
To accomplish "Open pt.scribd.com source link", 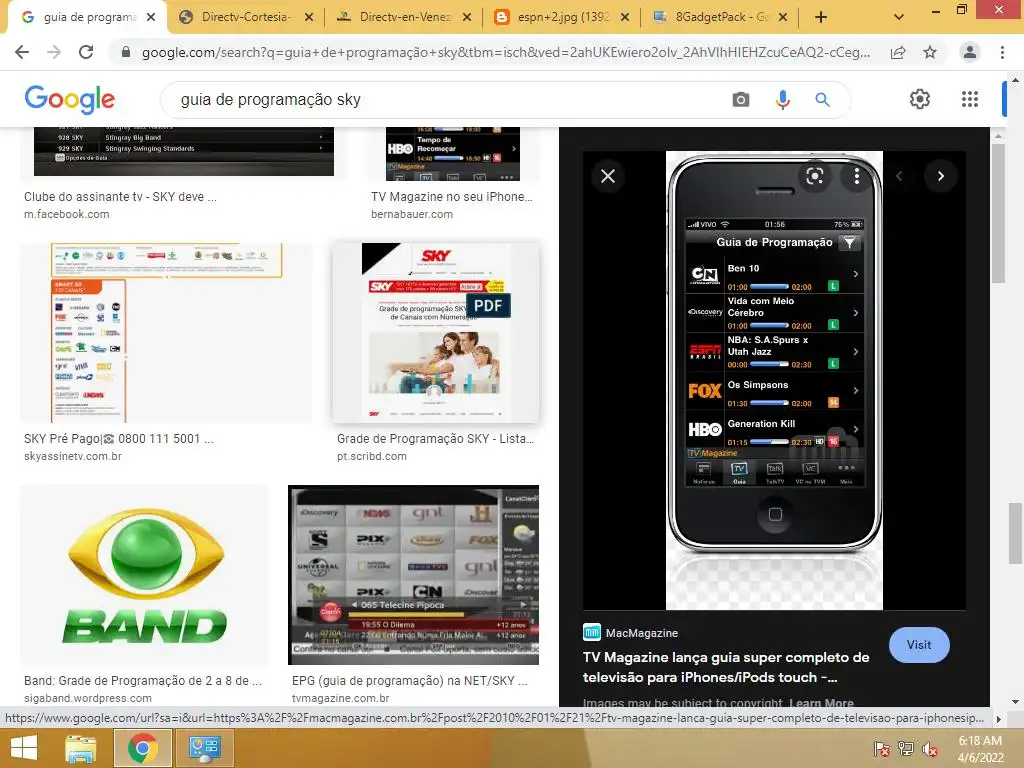I will pos(372,456).
